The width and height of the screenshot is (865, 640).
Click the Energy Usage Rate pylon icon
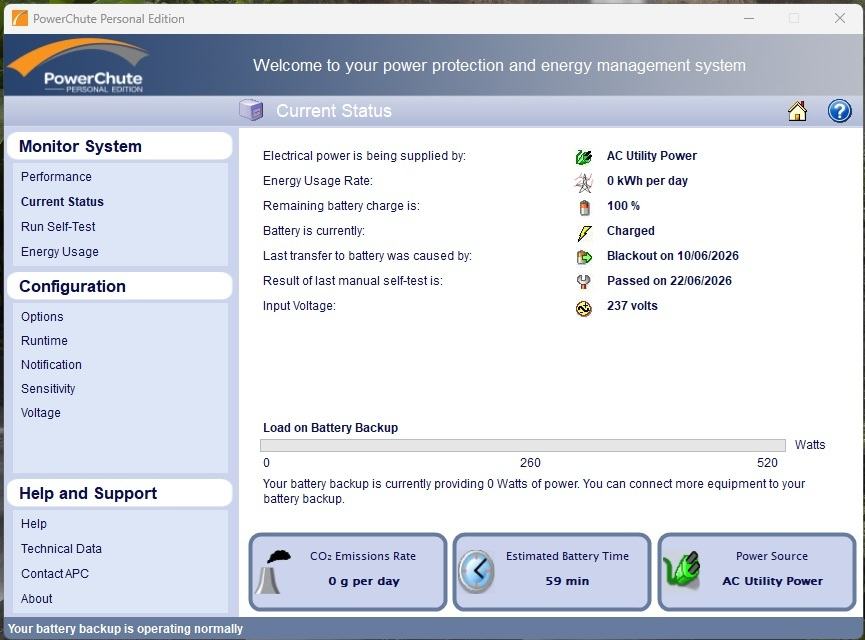click(x=584, y=182)
